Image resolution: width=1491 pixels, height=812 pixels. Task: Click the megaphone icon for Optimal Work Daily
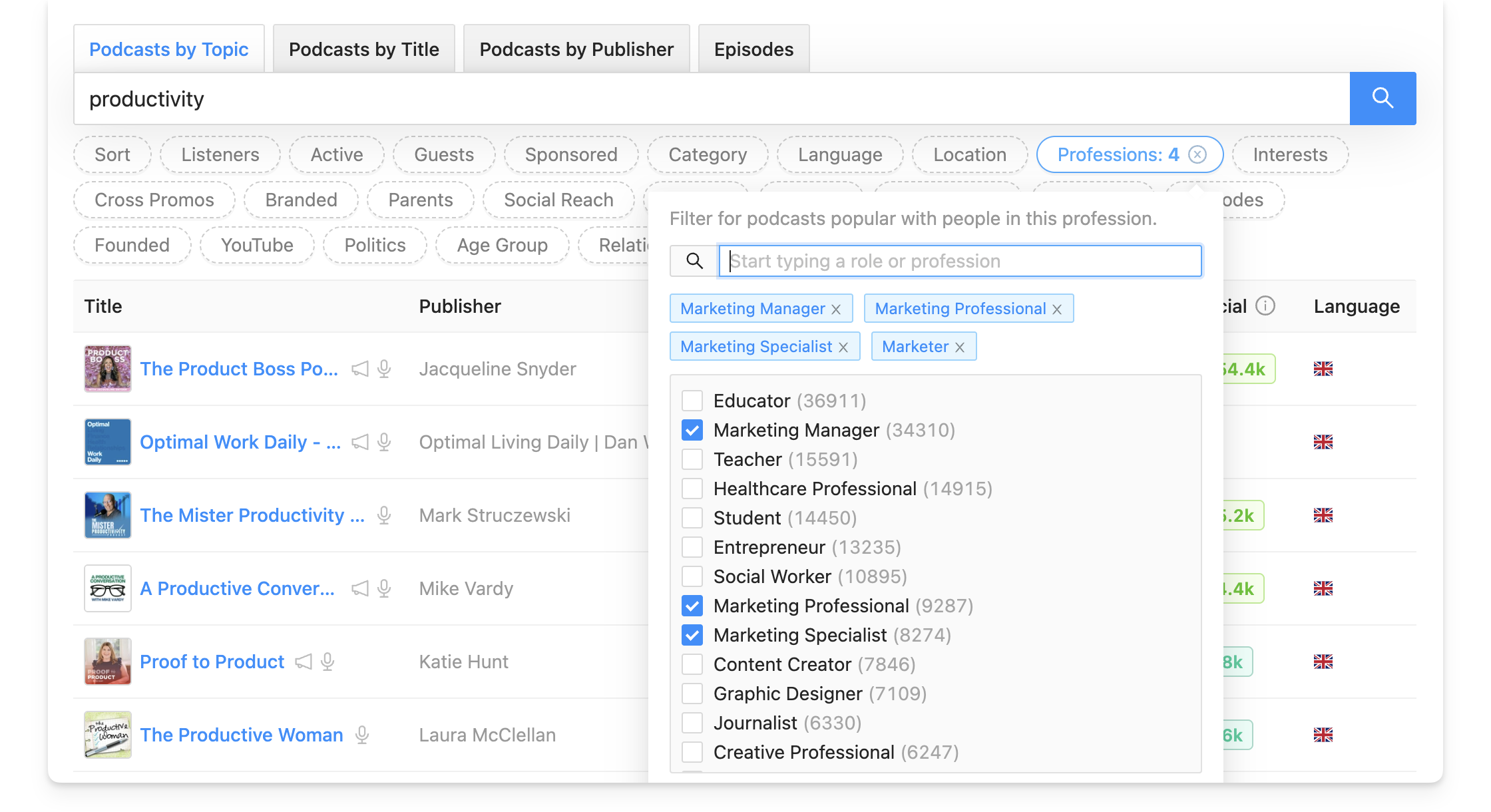360,442
